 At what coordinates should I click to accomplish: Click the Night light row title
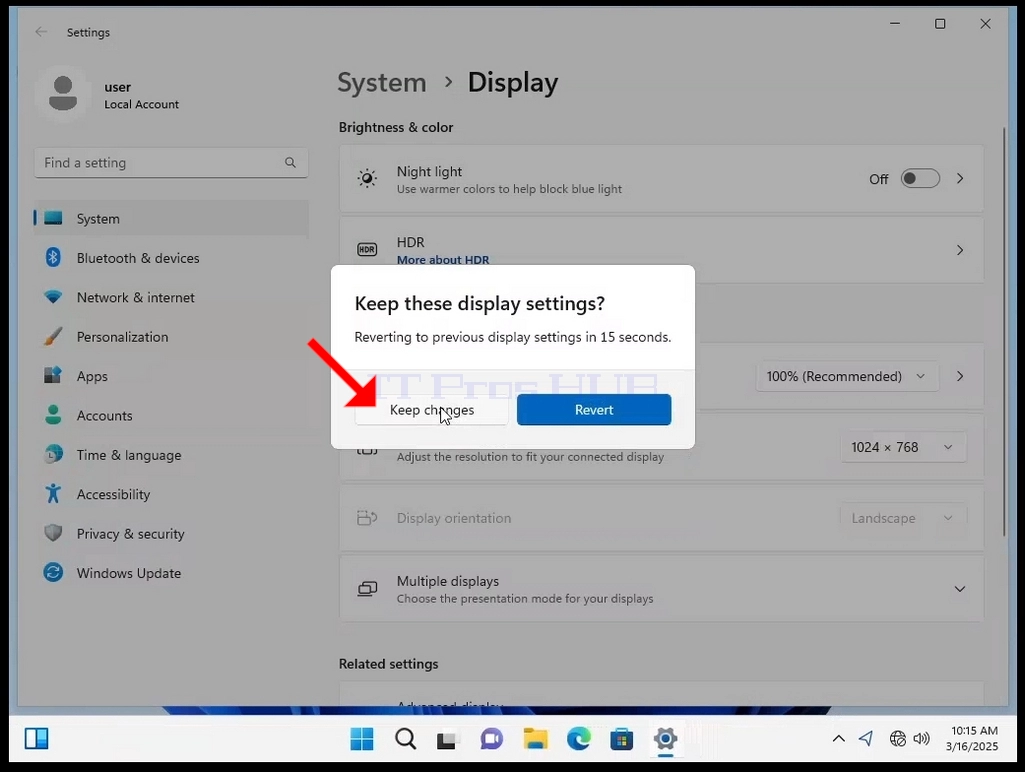(x=429, y=172)
